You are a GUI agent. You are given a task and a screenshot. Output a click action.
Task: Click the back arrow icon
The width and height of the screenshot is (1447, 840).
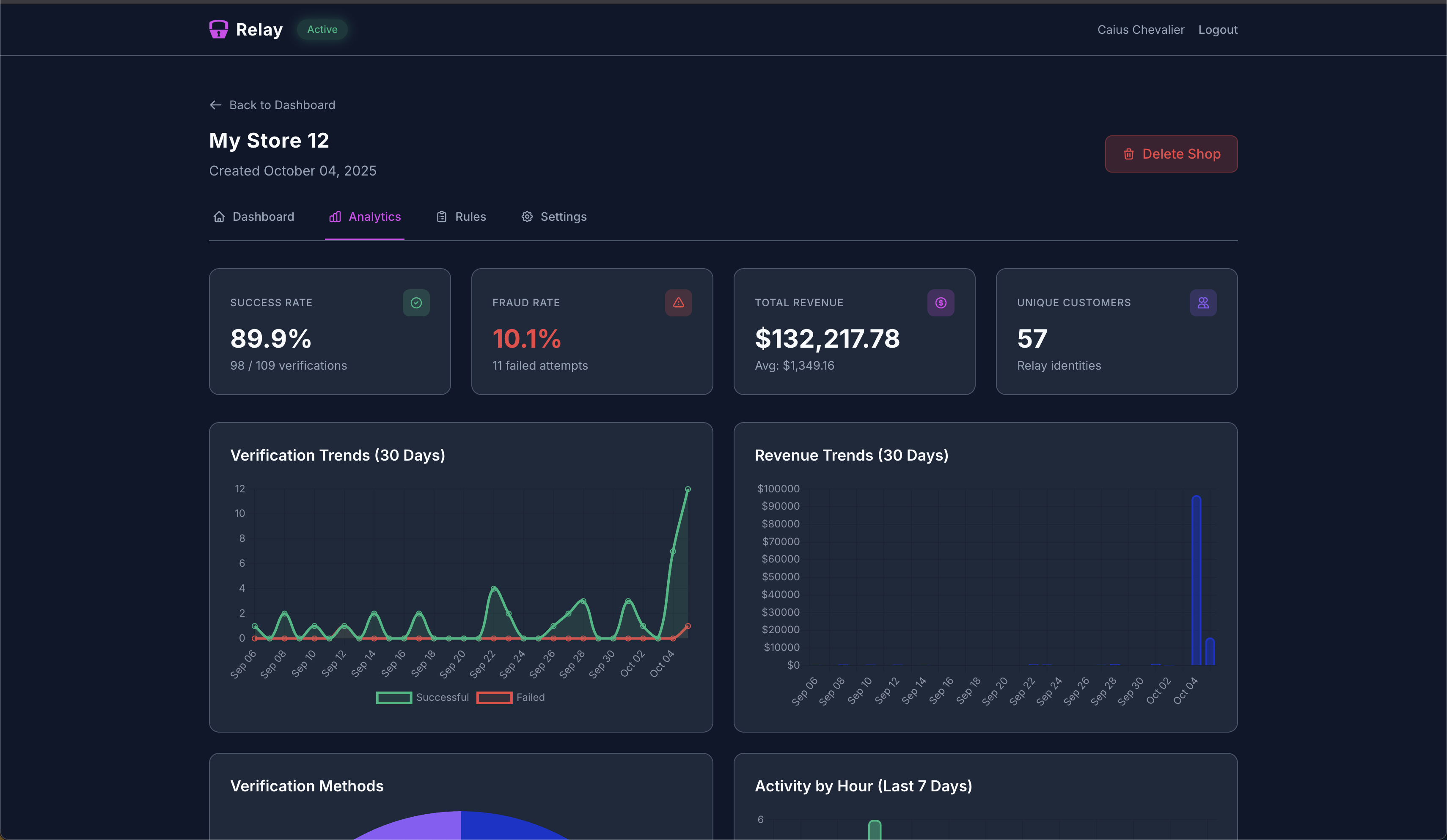tap(215, 105)
